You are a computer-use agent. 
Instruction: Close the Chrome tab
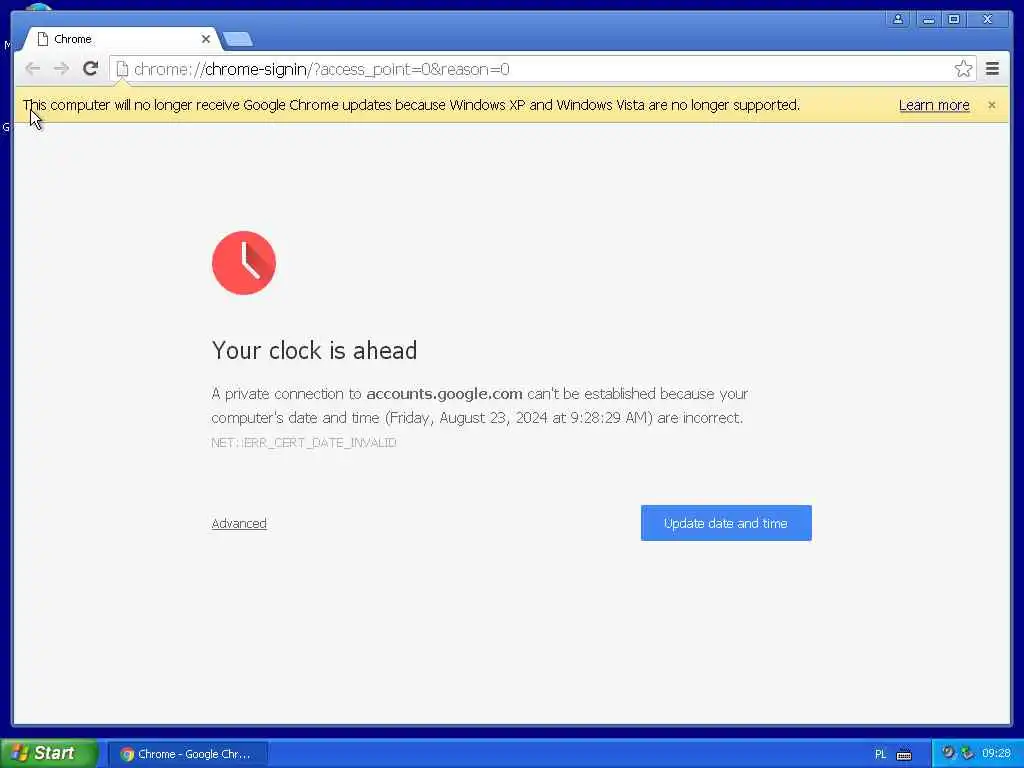(x=206, y=39)
